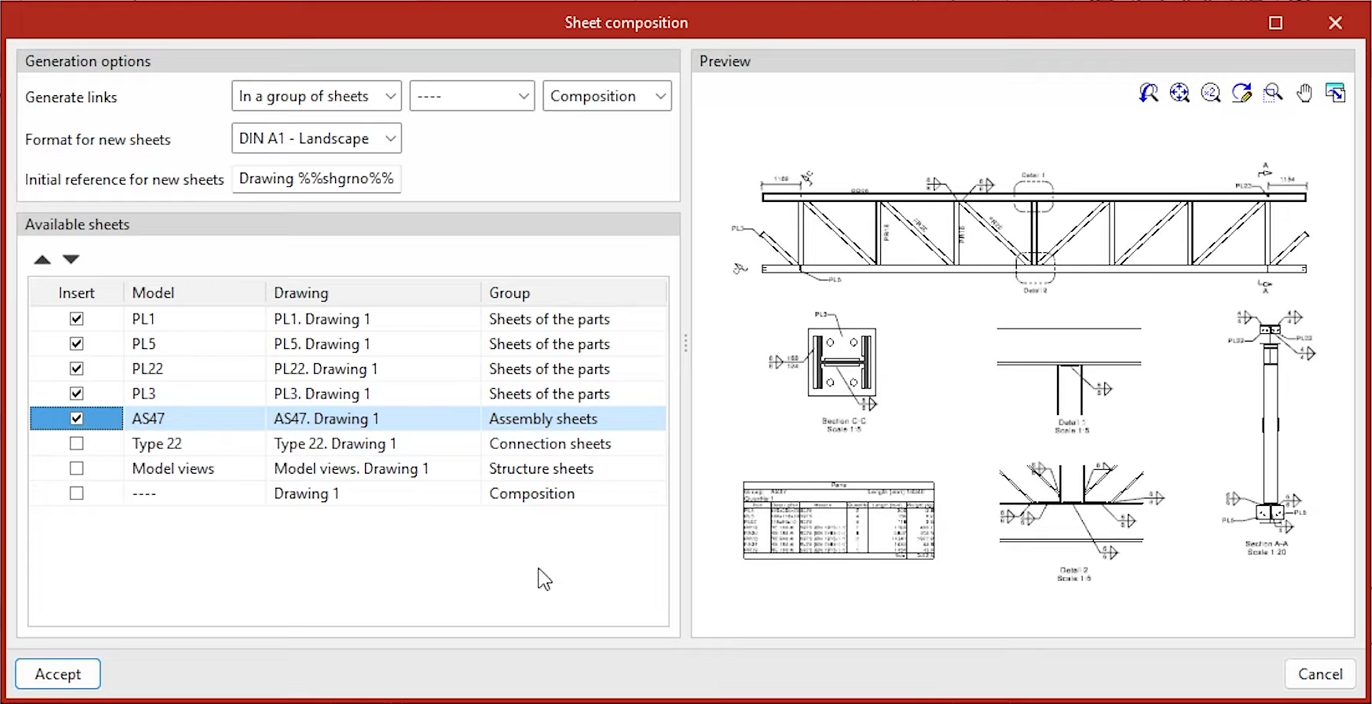Expand the DIN A1 - Landscape format dropdown
The image size is (1372, 704).
tap(316, 138)
